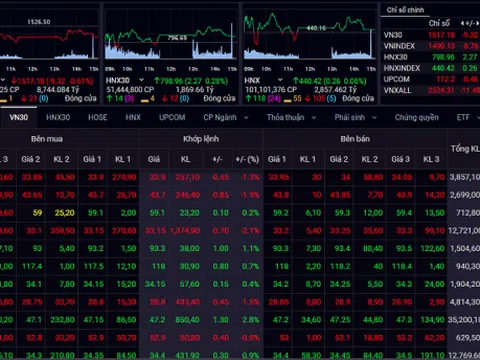Switch to the HNX board tab
480x360 pixels.
pos(133,117)
